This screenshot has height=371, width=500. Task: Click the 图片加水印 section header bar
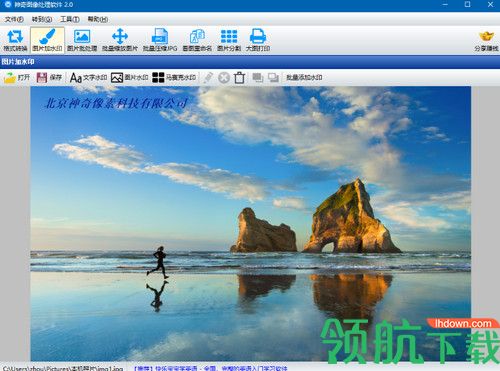click(250, 62)
